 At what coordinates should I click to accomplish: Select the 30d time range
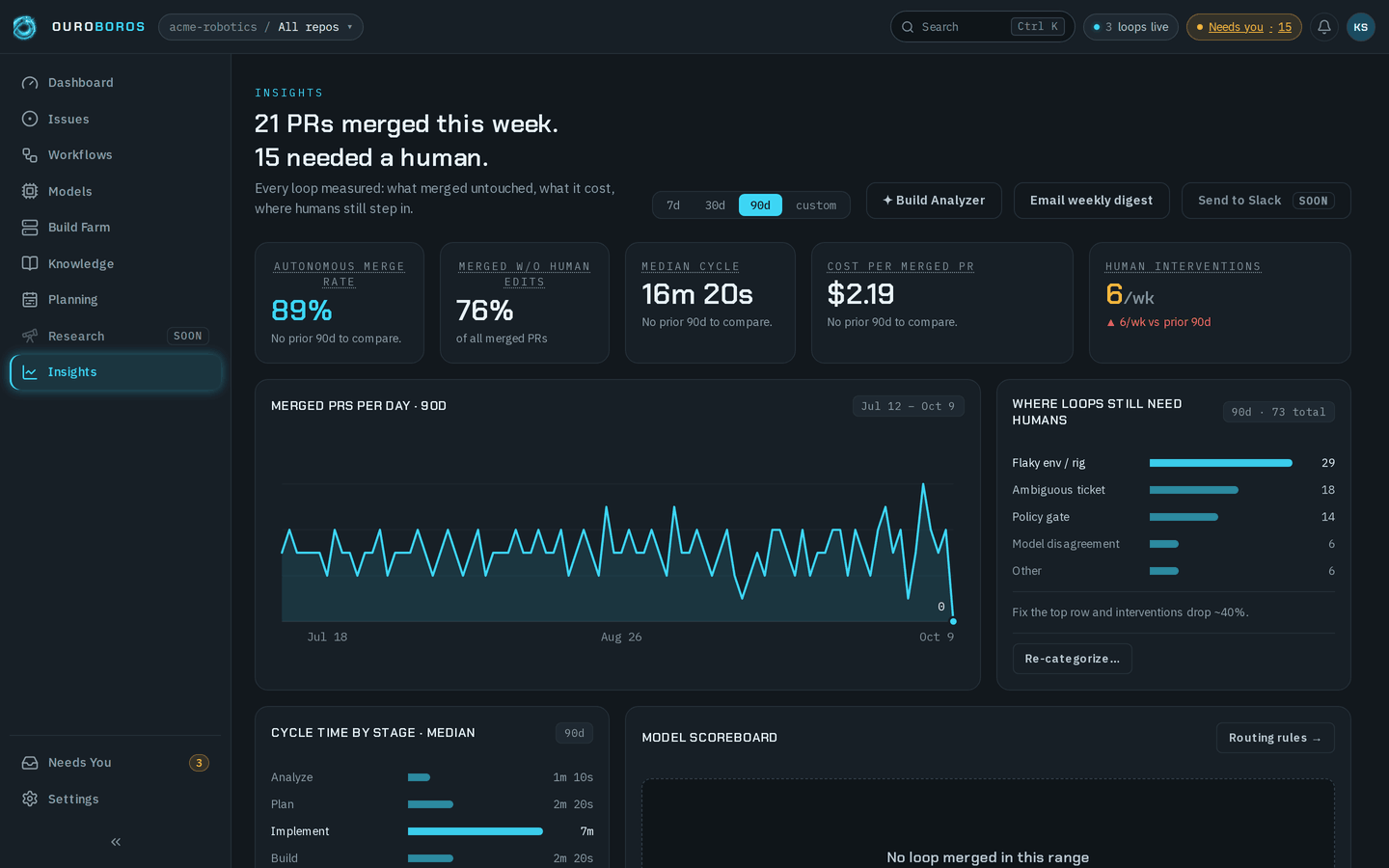tap(715, 205)
